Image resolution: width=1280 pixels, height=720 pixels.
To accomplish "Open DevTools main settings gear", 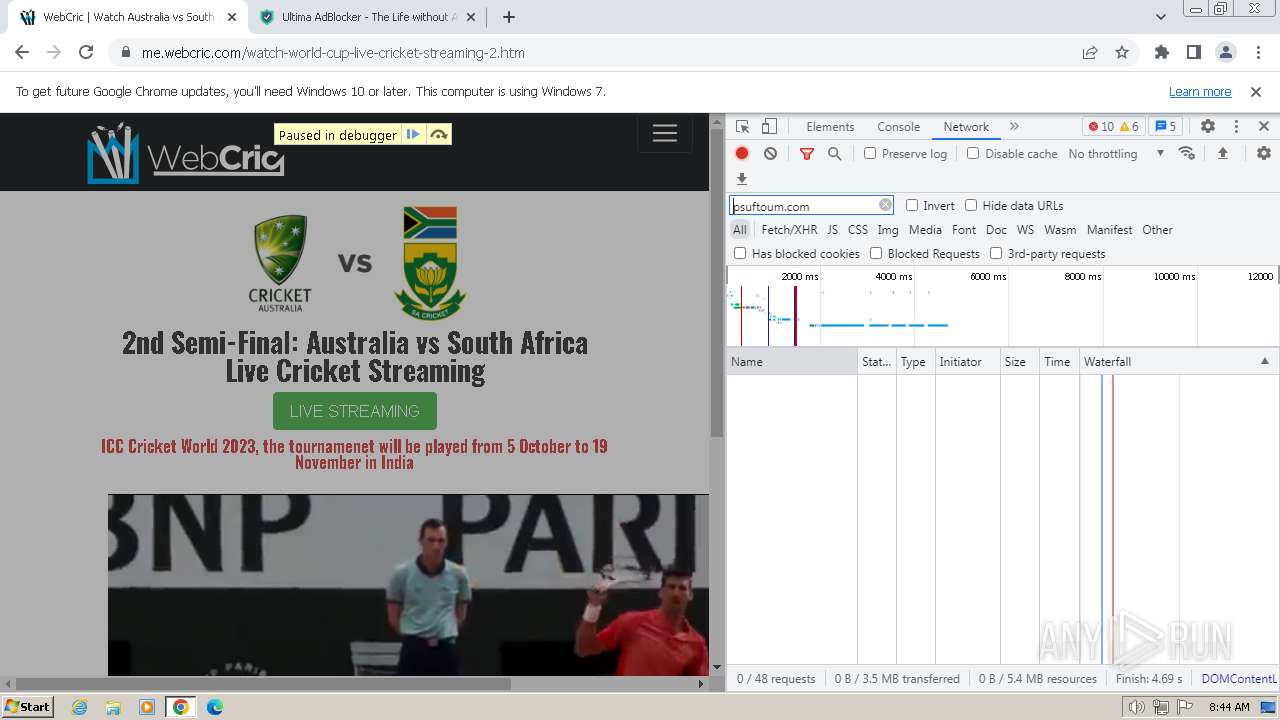I will click(x=1208, y=127).
